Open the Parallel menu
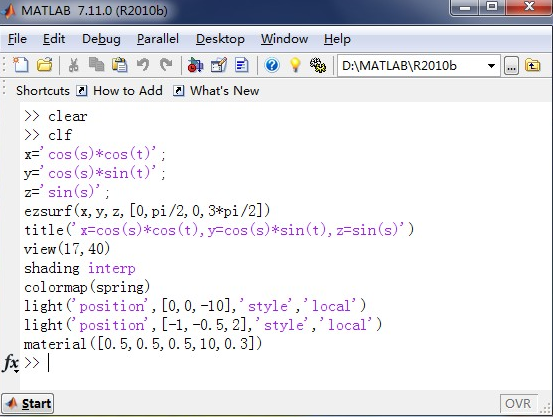This screenshot has height=417, width=553. [158, 38]
